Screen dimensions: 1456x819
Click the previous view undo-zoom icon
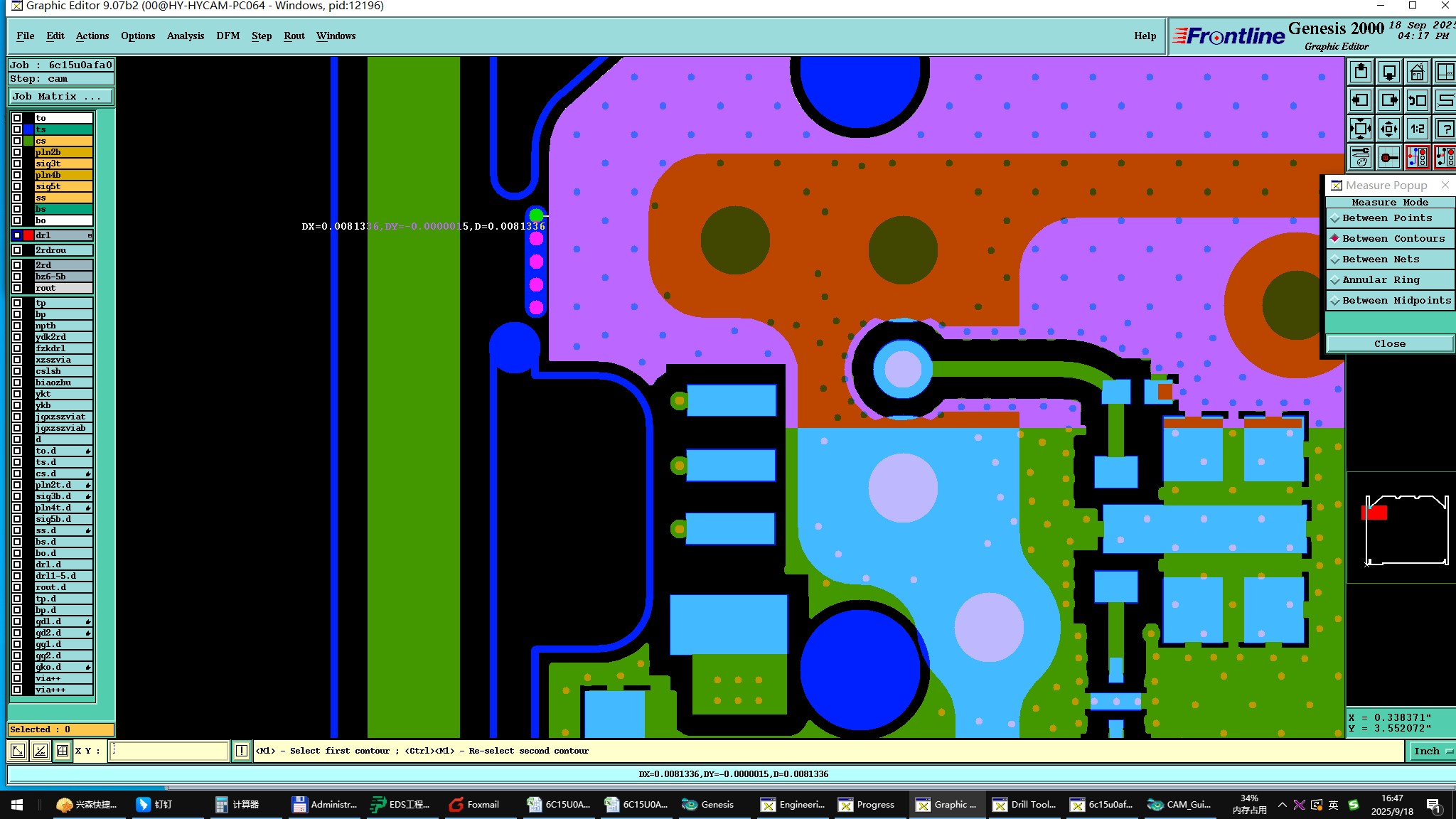click(x=1417, y=101)
